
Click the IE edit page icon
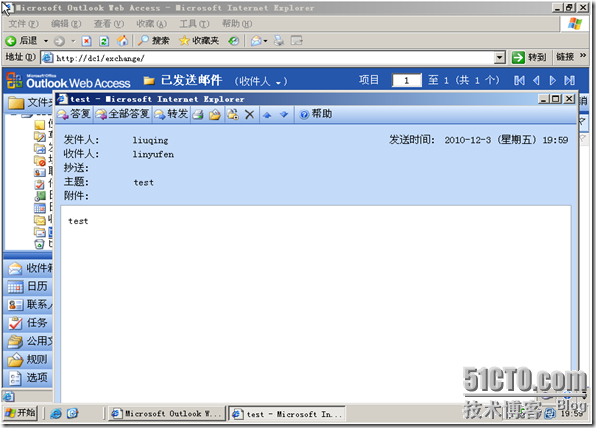click(x=297, y=41)
